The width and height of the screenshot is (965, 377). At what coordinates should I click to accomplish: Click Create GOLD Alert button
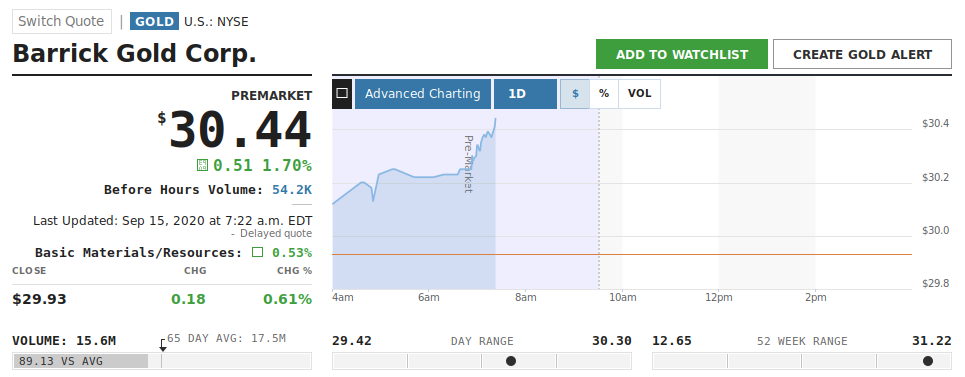tap(862, 54)
